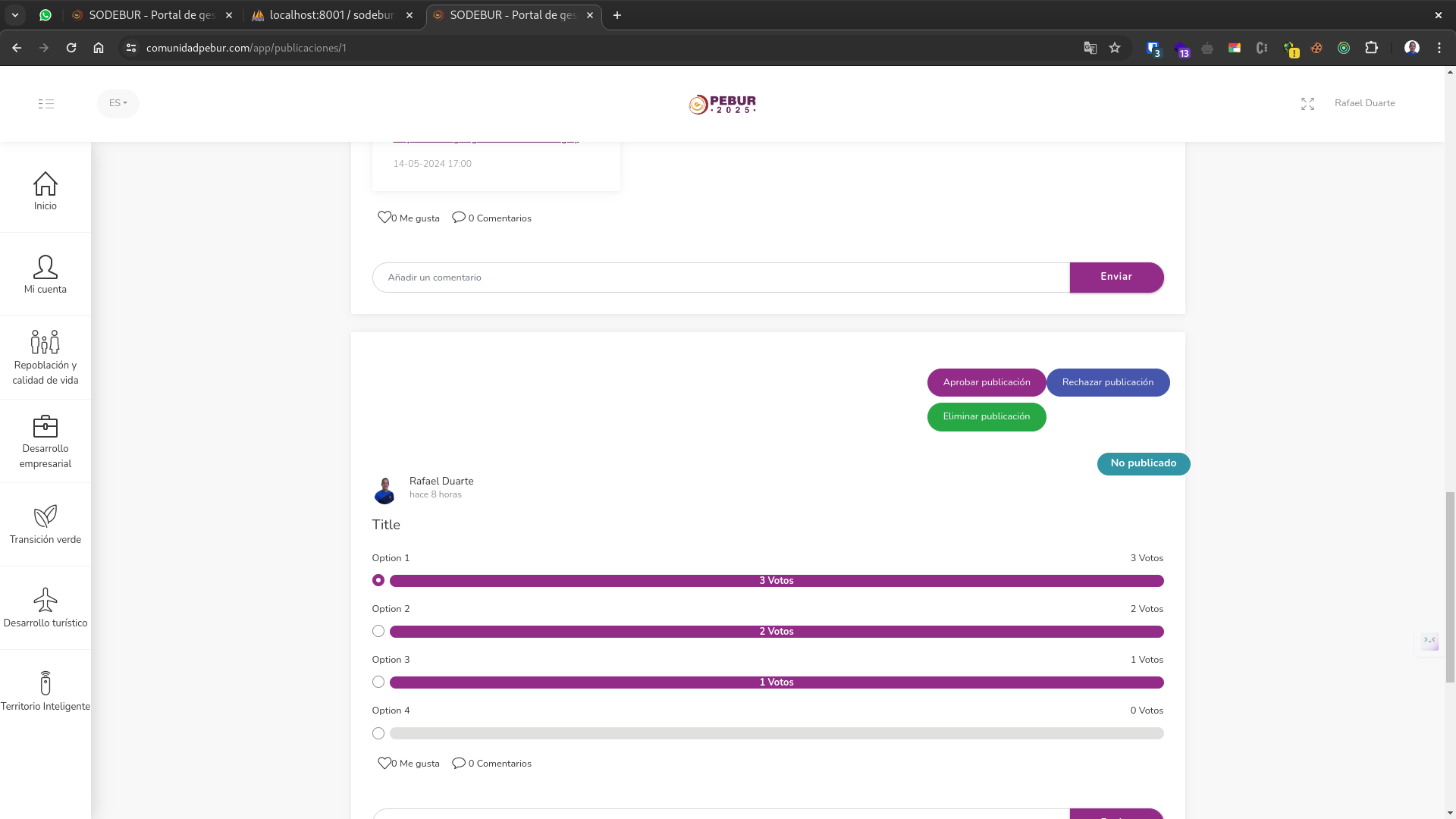Click the Añadir un comentario input field

coord(720,278)
